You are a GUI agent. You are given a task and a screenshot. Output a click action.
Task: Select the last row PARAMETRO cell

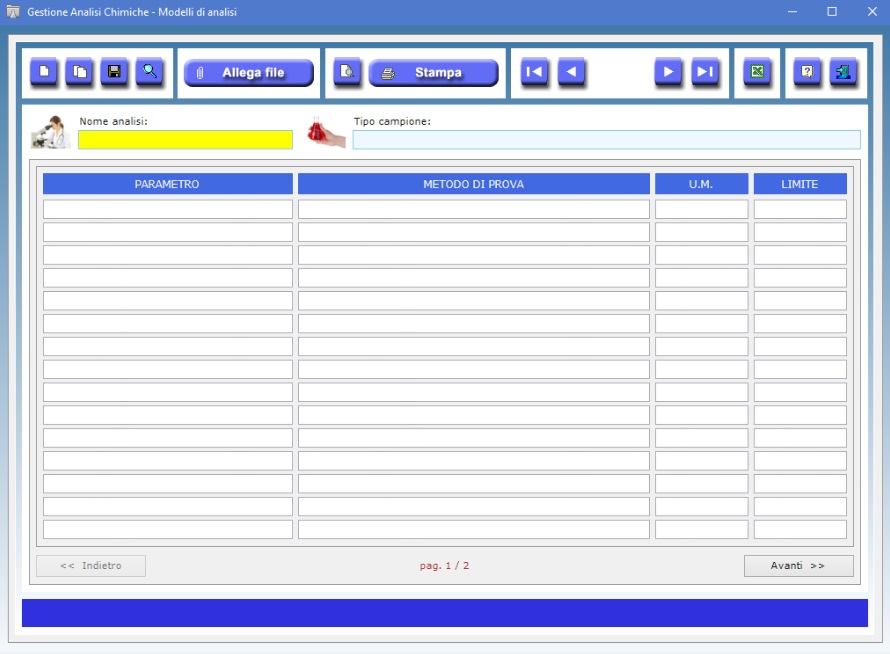coord(168,529)
